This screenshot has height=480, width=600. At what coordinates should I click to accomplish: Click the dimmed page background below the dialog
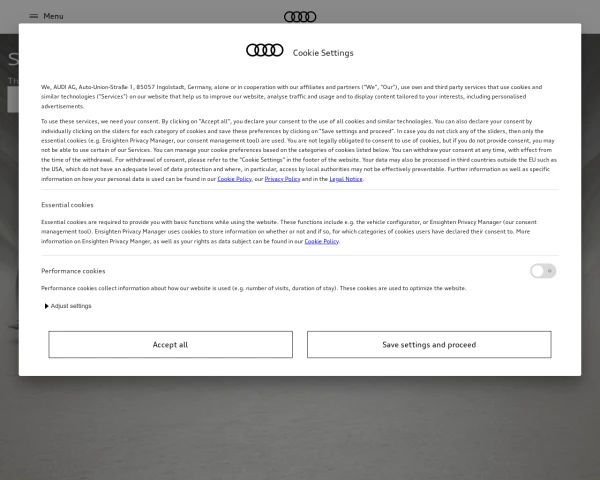(300, 430)
